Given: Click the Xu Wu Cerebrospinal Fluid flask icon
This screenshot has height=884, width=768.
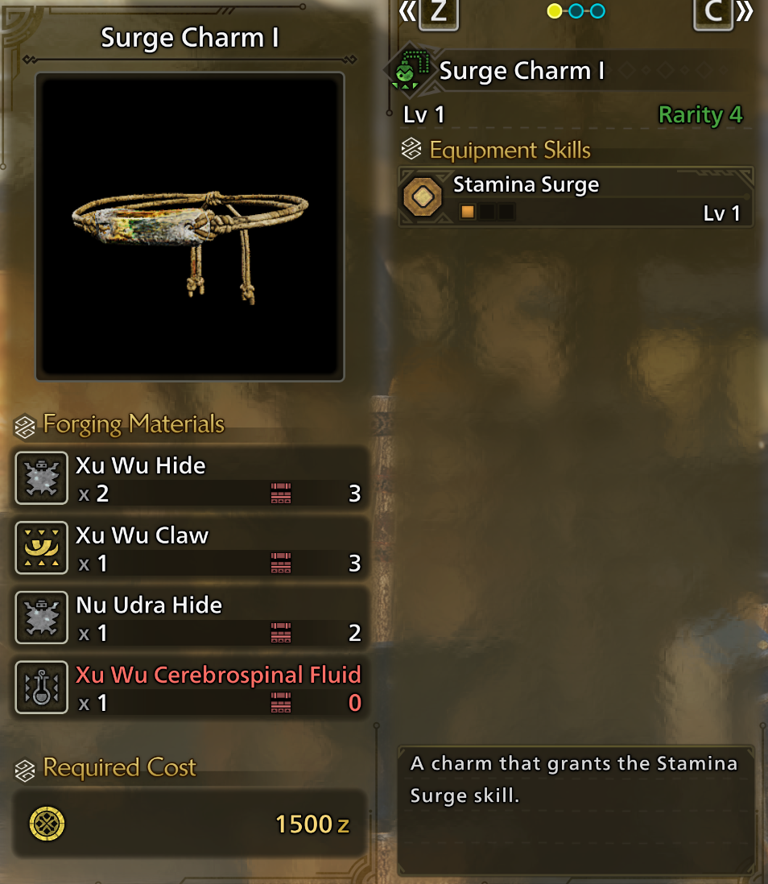Looking at the screenshot, I should point(42,688).
